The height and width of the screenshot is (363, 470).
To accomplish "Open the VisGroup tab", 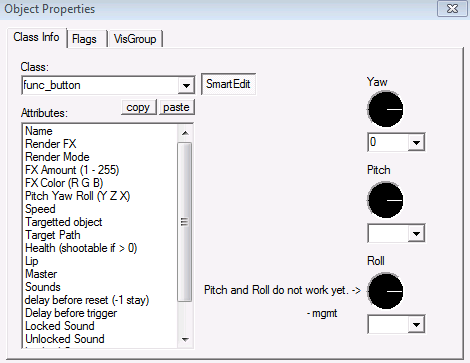I will 135,39.
